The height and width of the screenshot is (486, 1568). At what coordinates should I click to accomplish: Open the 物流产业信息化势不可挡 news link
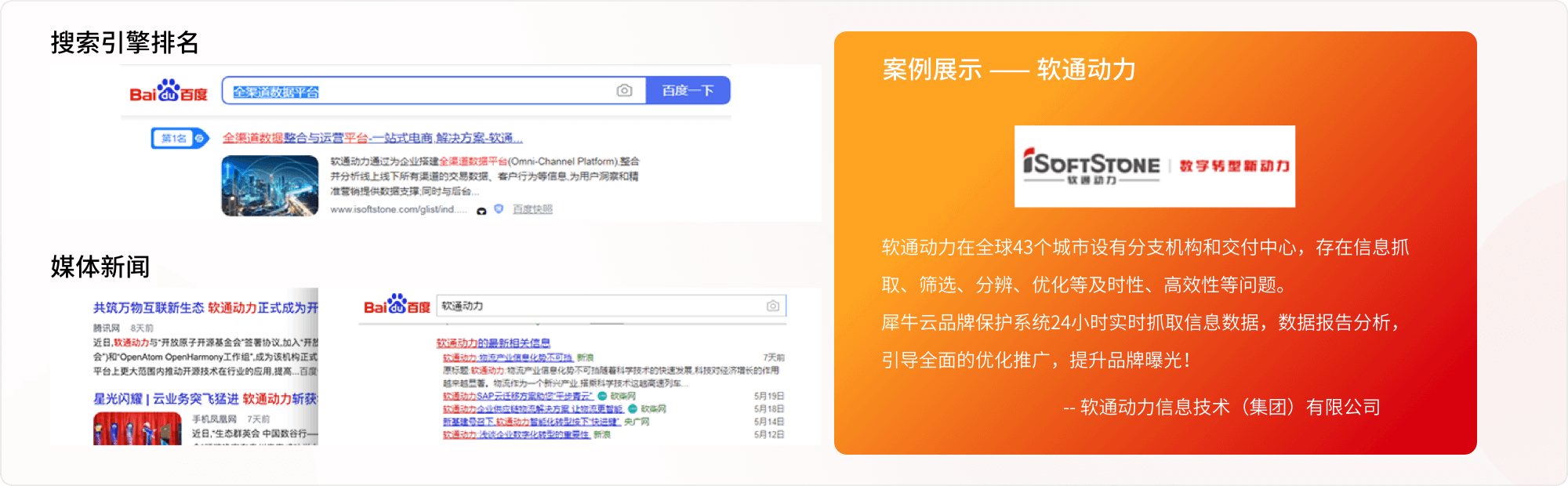pyautogui.click(x=507, y=357)
